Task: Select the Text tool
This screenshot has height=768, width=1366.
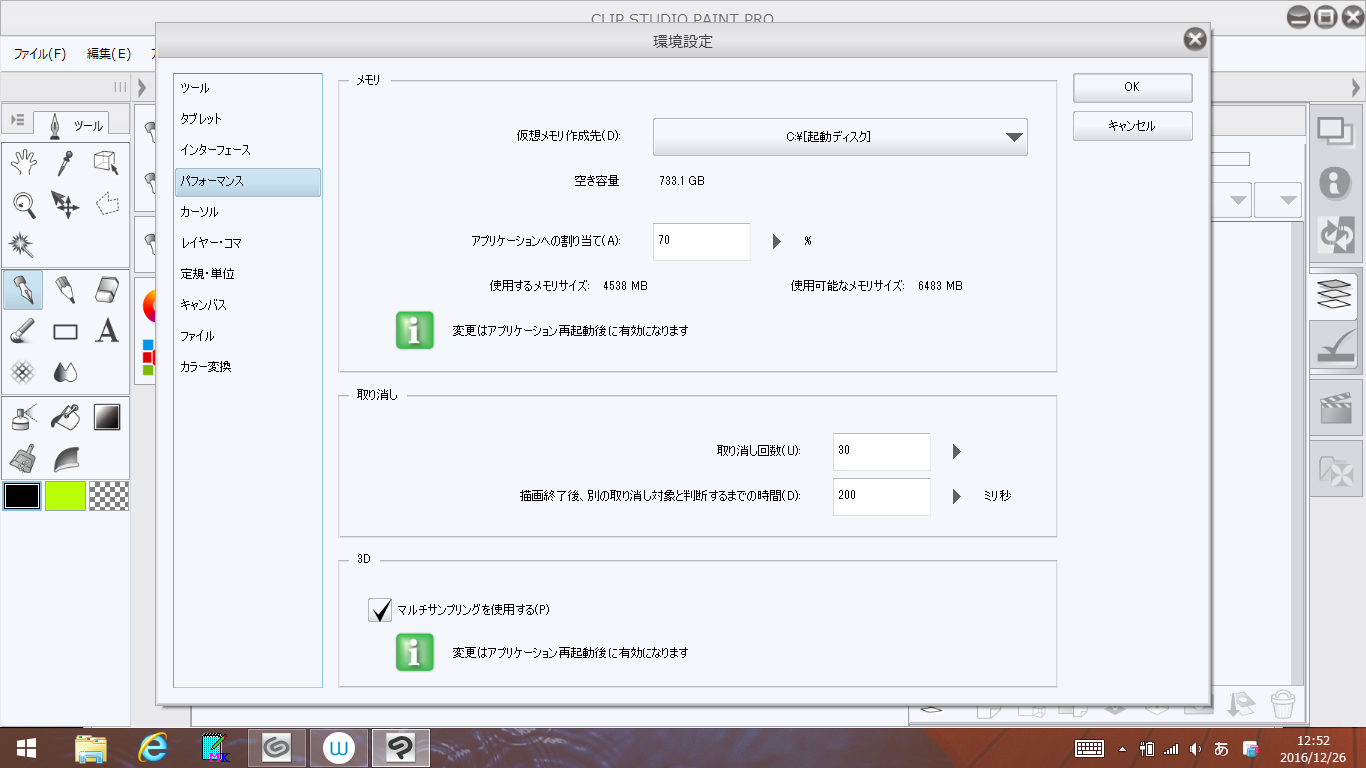Action: (107, 331)
